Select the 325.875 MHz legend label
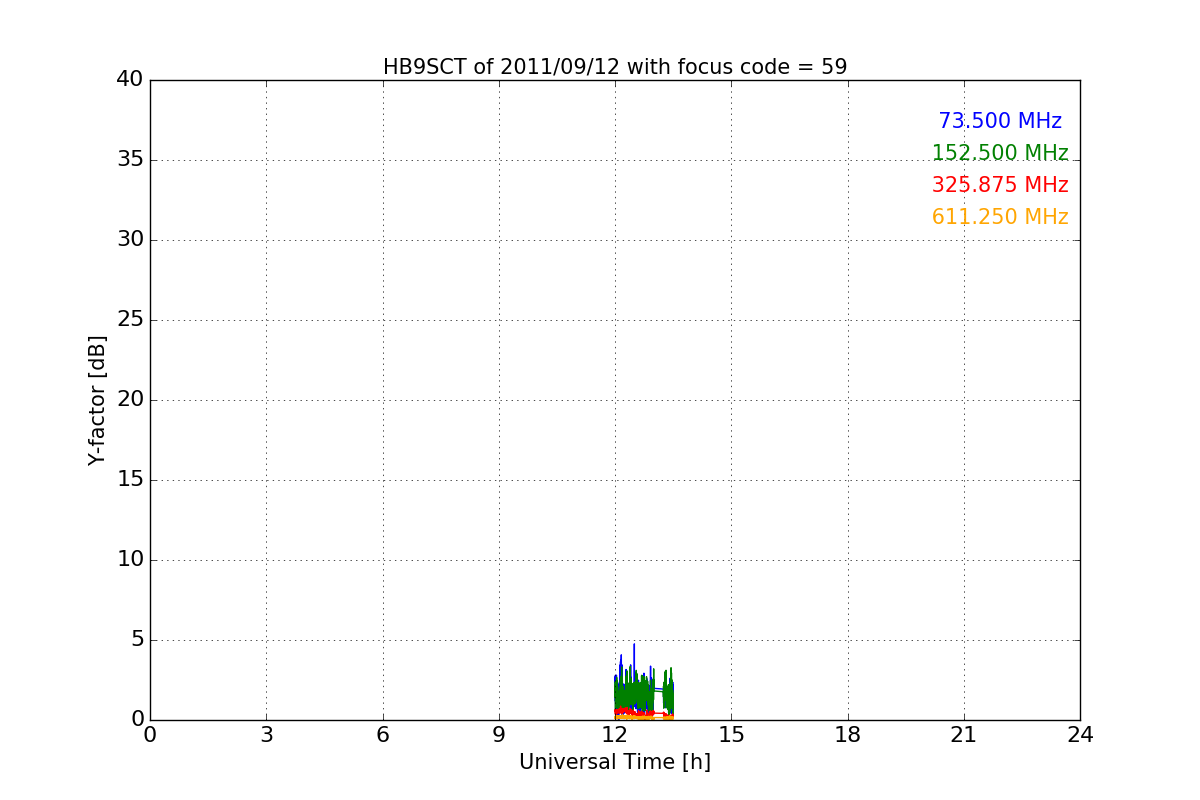Image resolution: width=1200 pixels, height=800 pixels. (x=1000, y=185)
